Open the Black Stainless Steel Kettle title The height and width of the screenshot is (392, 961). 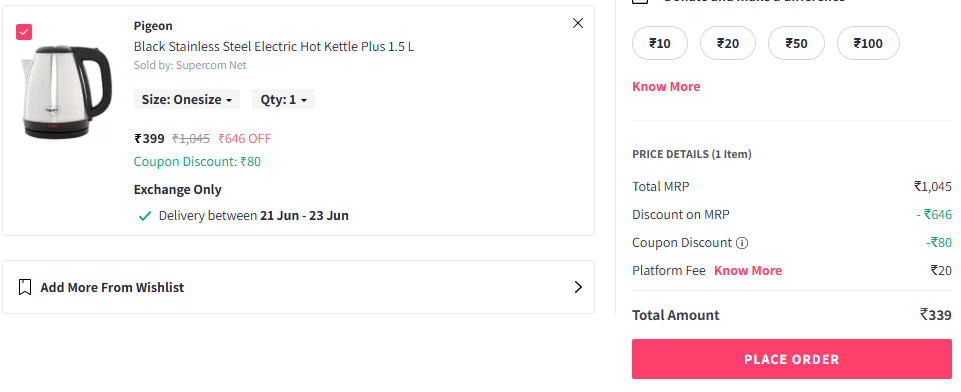click(274, 47)
